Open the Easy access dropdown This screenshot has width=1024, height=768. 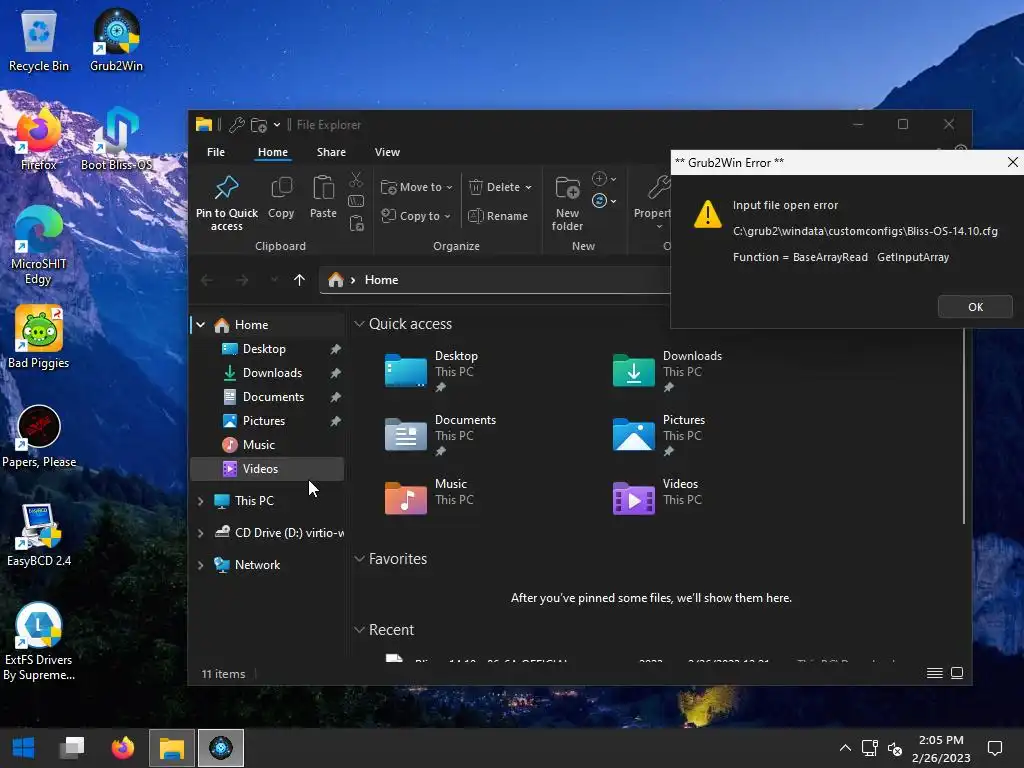point(604,201)
